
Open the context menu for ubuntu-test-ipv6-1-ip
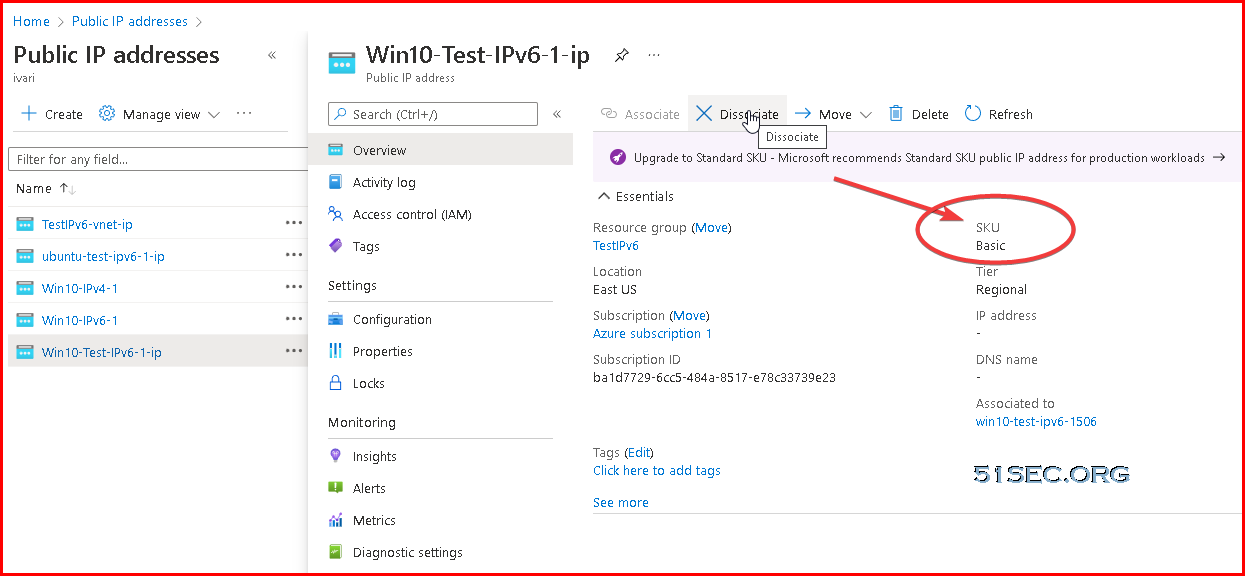point(293,256)
